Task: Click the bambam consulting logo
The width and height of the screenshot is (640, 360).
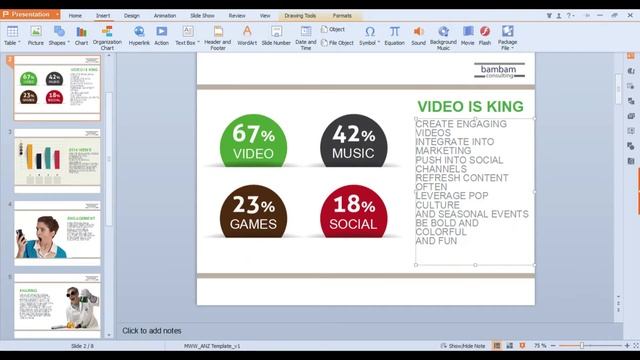Action: [x=499, y=70]
